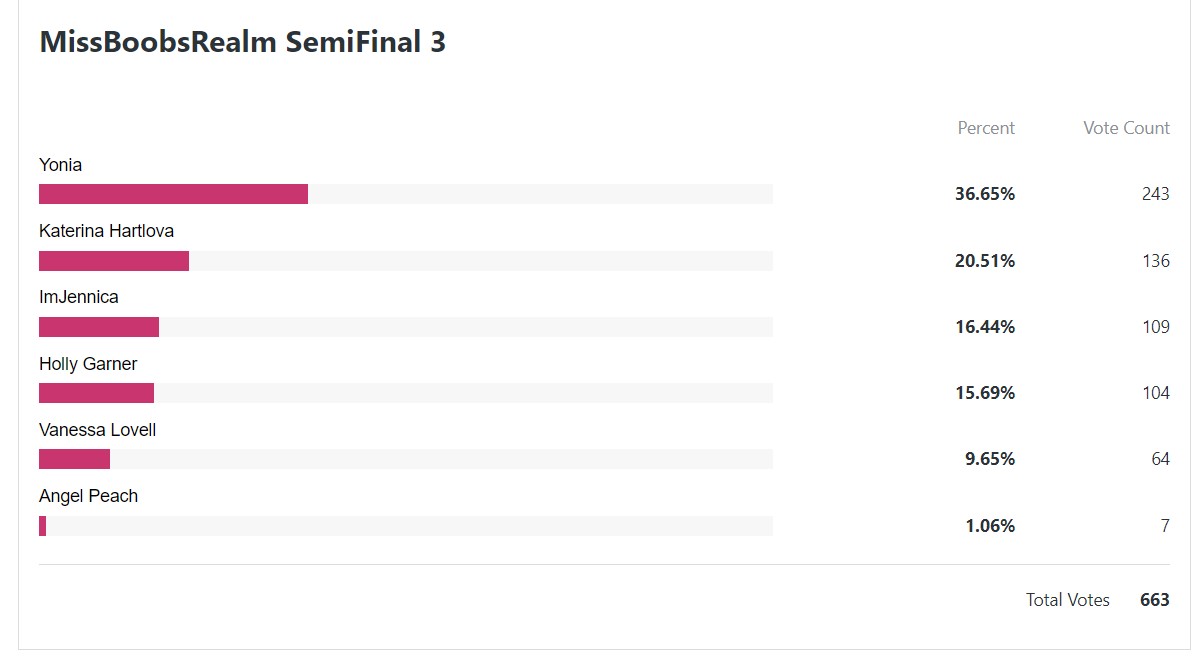Viewport: 1201px width, 663px height.
Task: Select the Vanessa Lovell result bar
Action: click(x=406, y=459)
